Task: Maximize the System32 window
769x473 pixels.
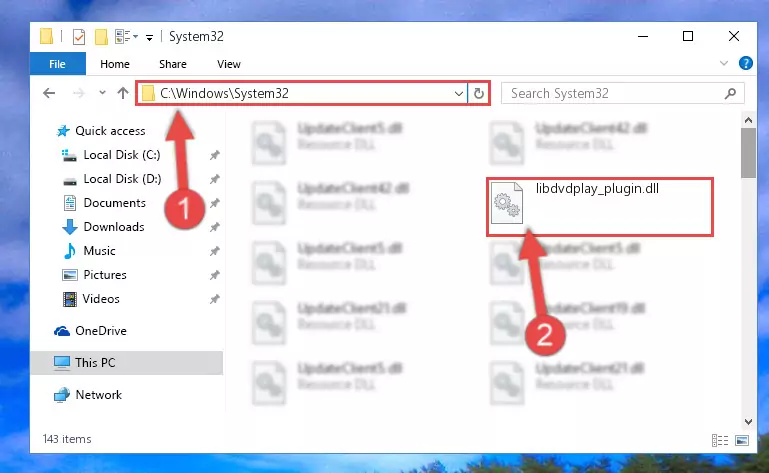Action: [688, 36]
